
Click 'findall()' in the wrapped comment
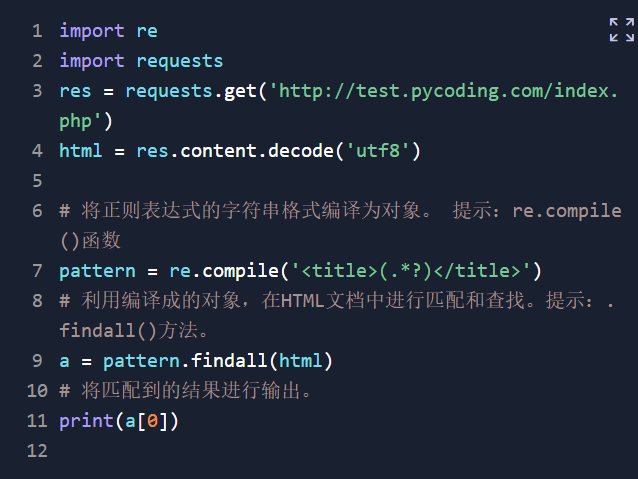(108, 330)
